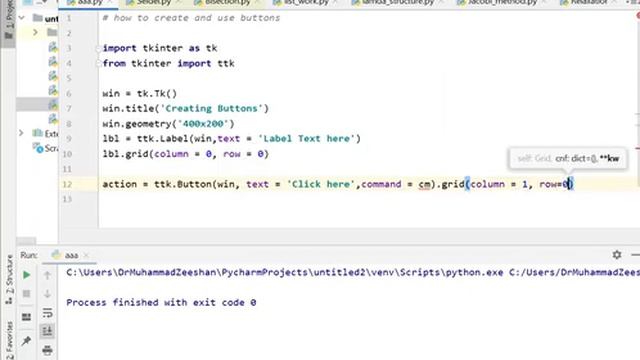Open Run panel settings gear
The height and width of the screenshot is (360, 640).
(617, 255)
